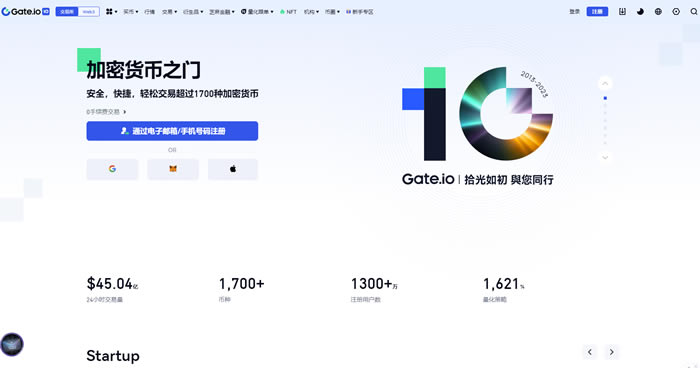
Task: Expand the 交易 trade dropdown
Action: [169, 12]
